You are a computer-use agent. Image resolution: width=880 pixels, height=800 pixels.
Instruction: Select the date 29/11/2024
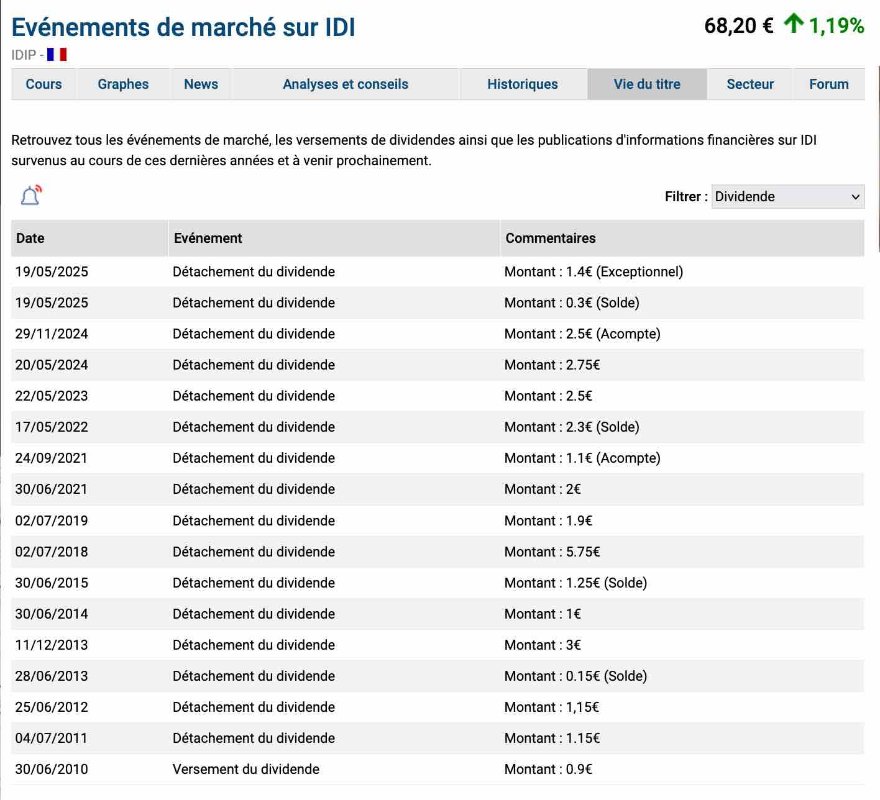tap(52, 334)
